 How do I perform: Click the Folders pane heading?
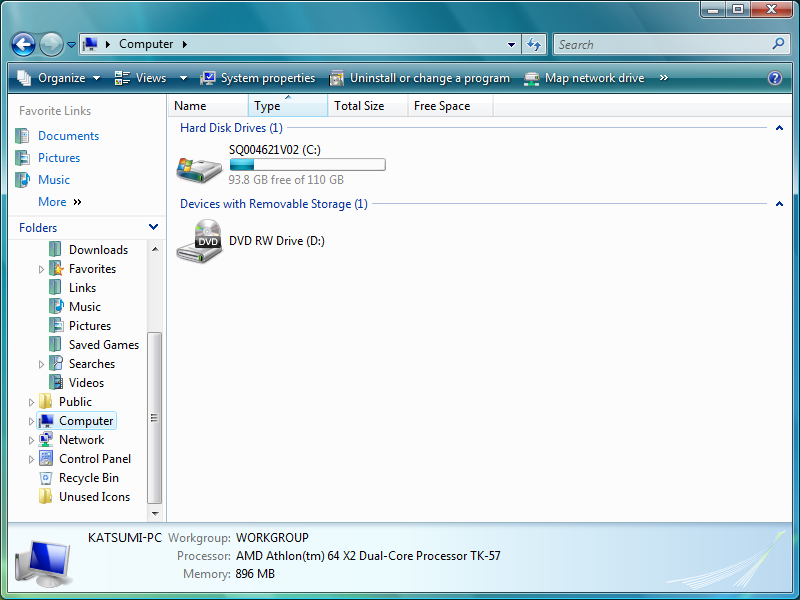point(38,228)
